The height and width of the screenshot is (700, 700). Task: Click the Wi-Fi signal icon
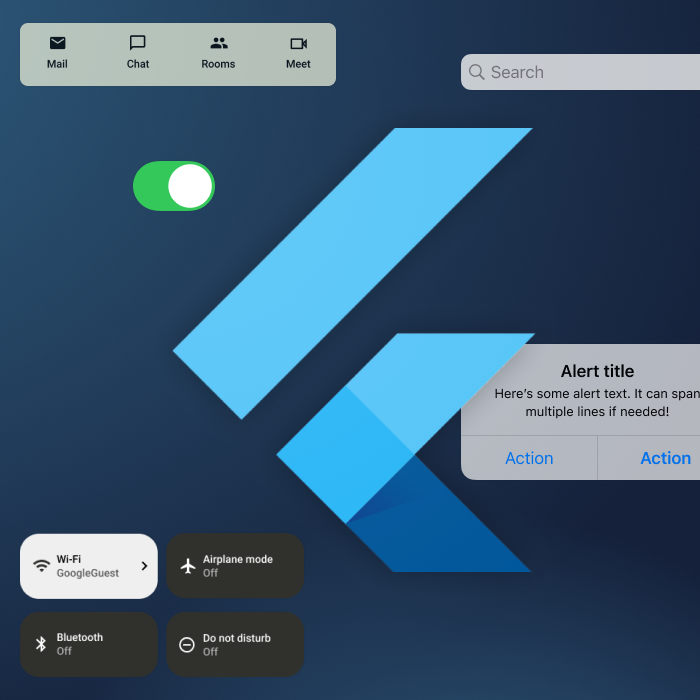(x=42, y=566)
